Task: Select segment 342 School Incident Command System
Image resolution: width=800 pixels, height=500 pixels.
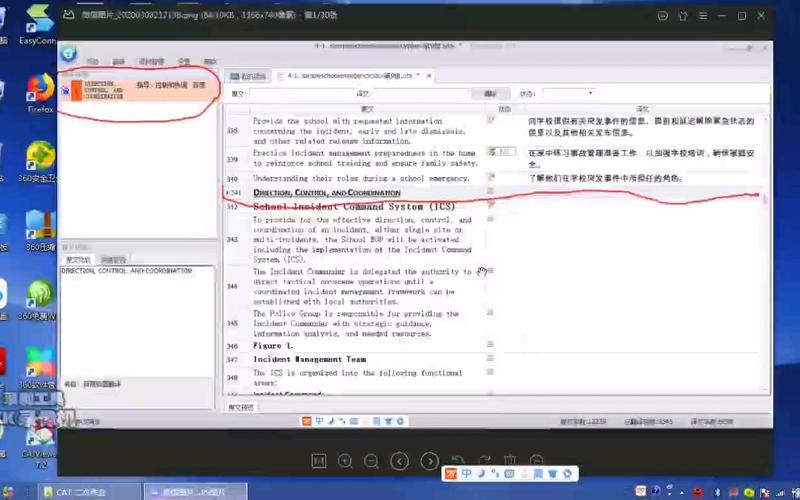Action: tap(354, 207)
